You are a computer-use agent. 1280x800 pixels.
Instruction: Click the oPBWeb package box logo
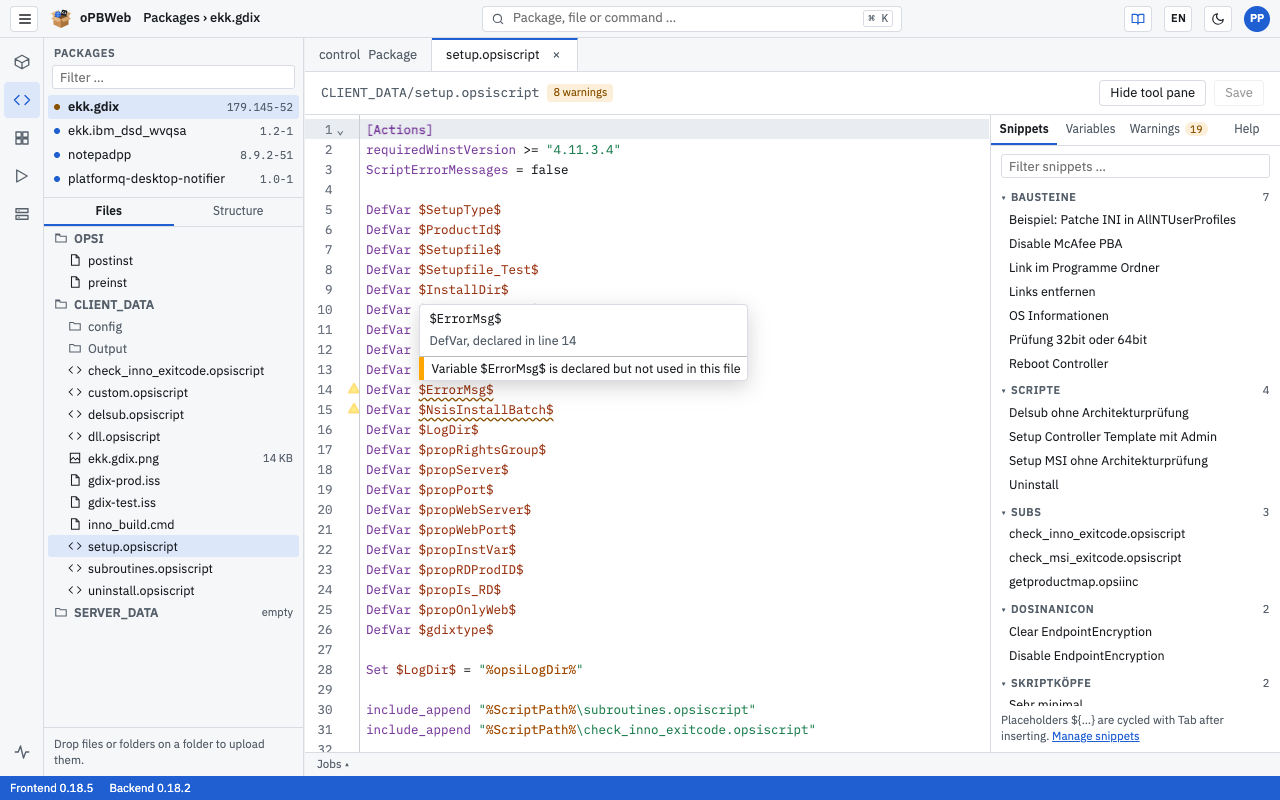coord(61,18)
